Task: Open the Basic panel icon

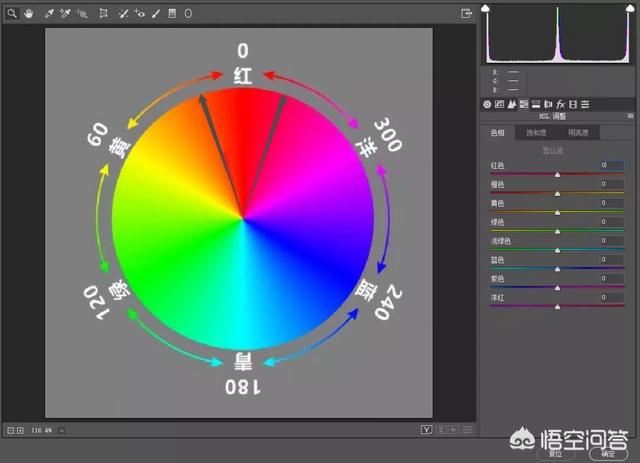Action: (488, 103)
